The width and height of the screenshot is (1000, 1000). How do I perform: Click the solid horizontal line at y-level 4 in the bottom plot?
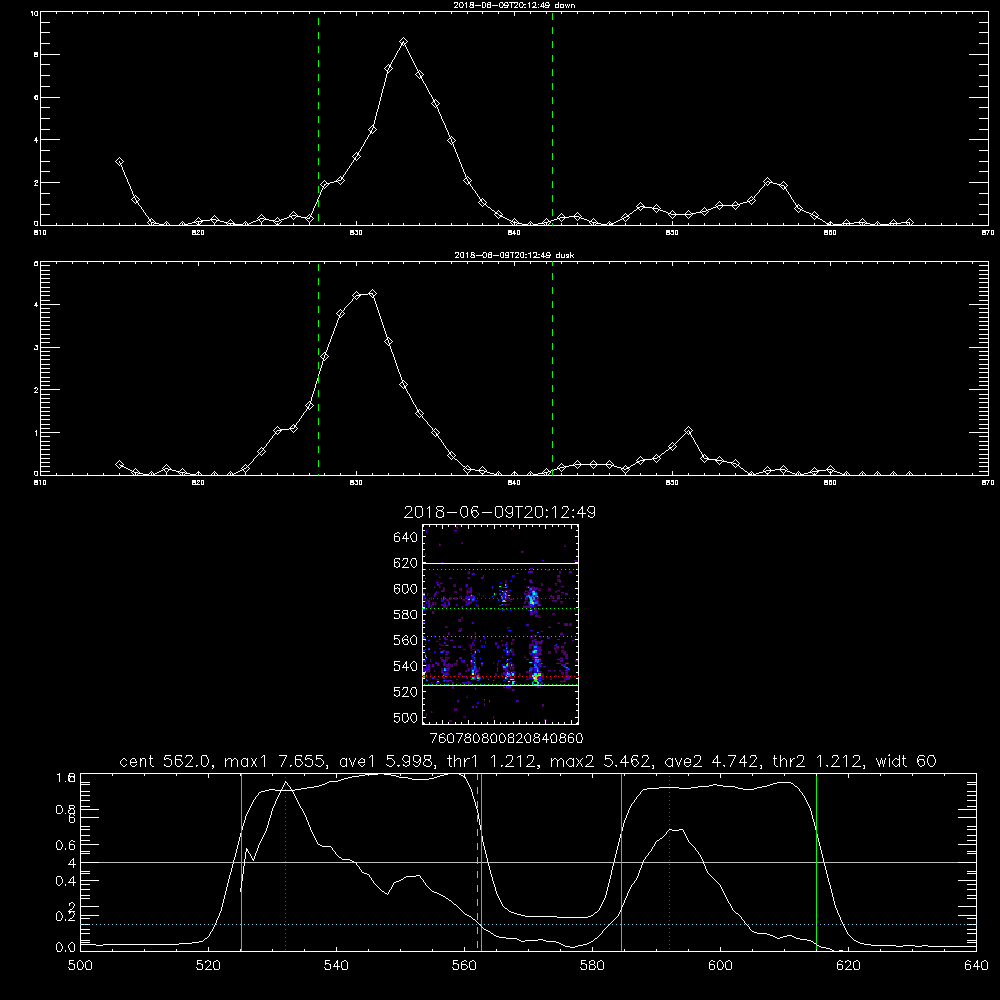coord(528,862)
